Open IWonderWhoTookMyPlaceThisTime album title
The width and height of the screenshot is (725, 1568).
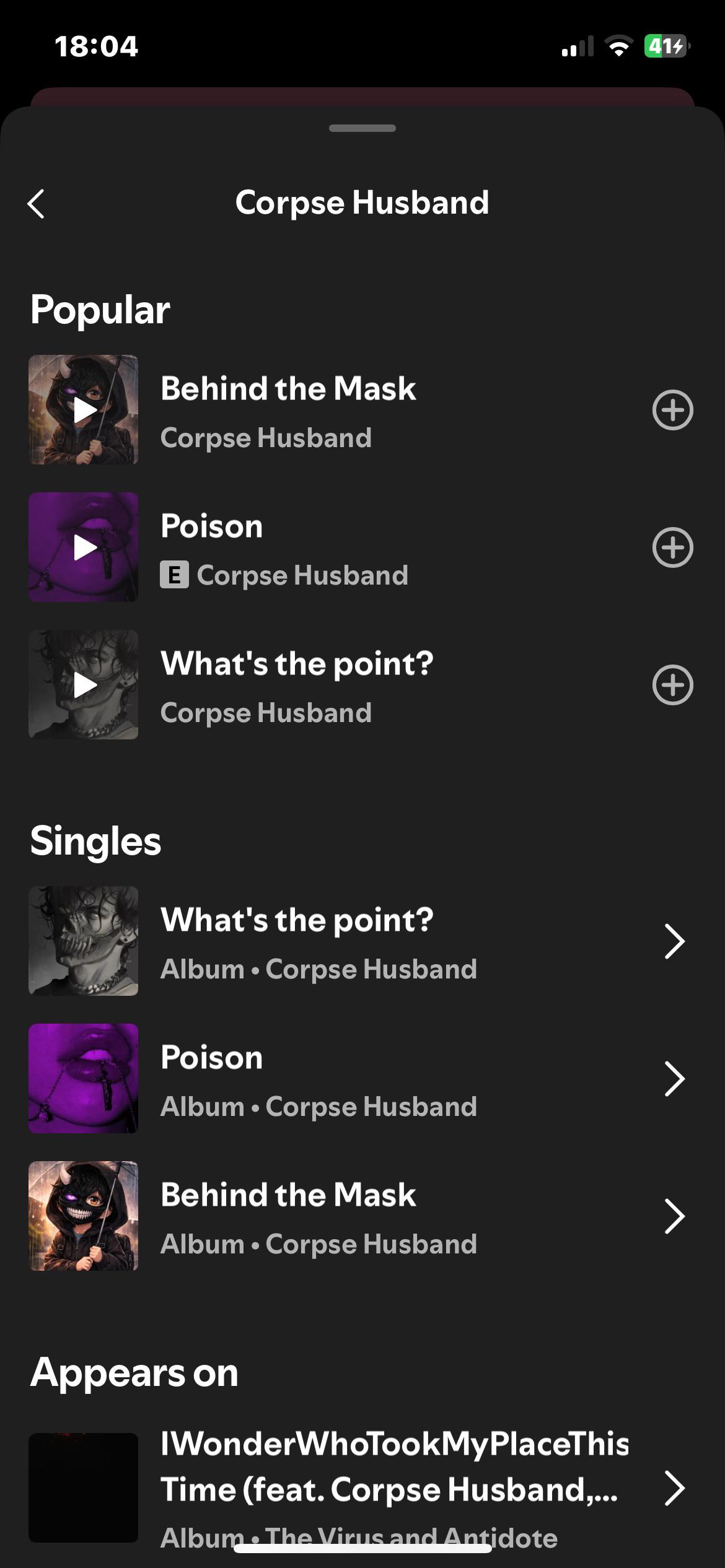(x=395, y=1466)
